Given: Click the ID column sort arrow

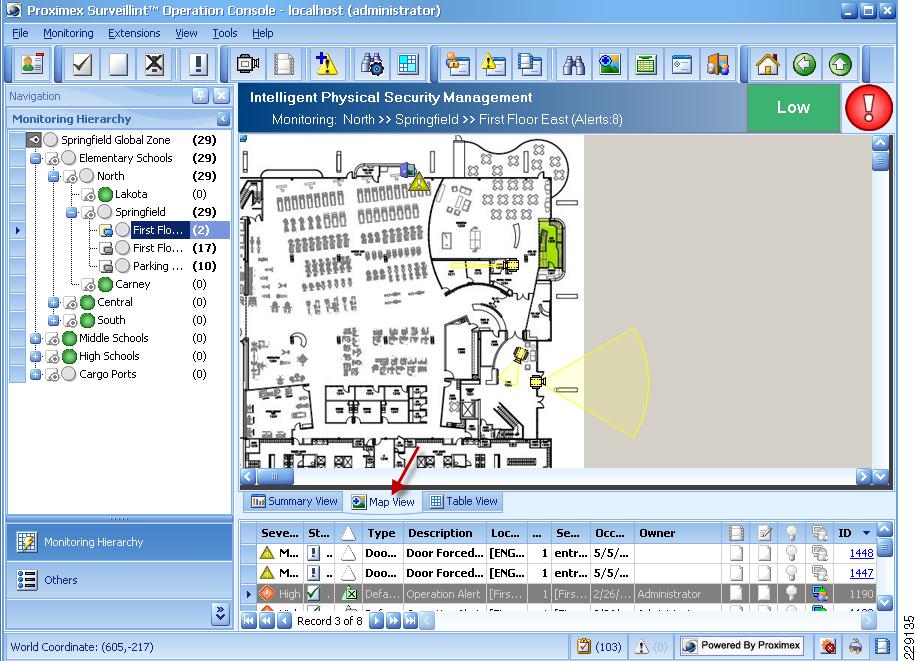Looking at the screenshot, I should [x=866, y=533].
